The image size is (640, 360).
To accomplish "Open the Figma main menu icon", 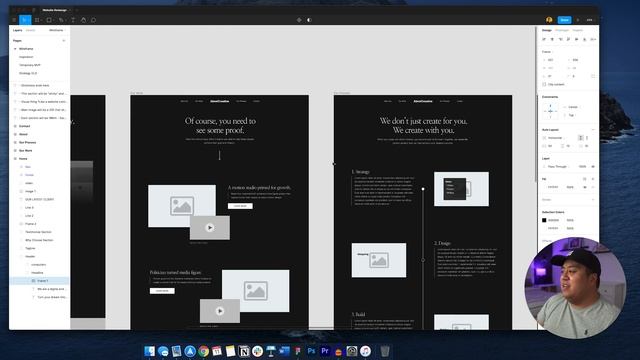I will pos(14,20).
